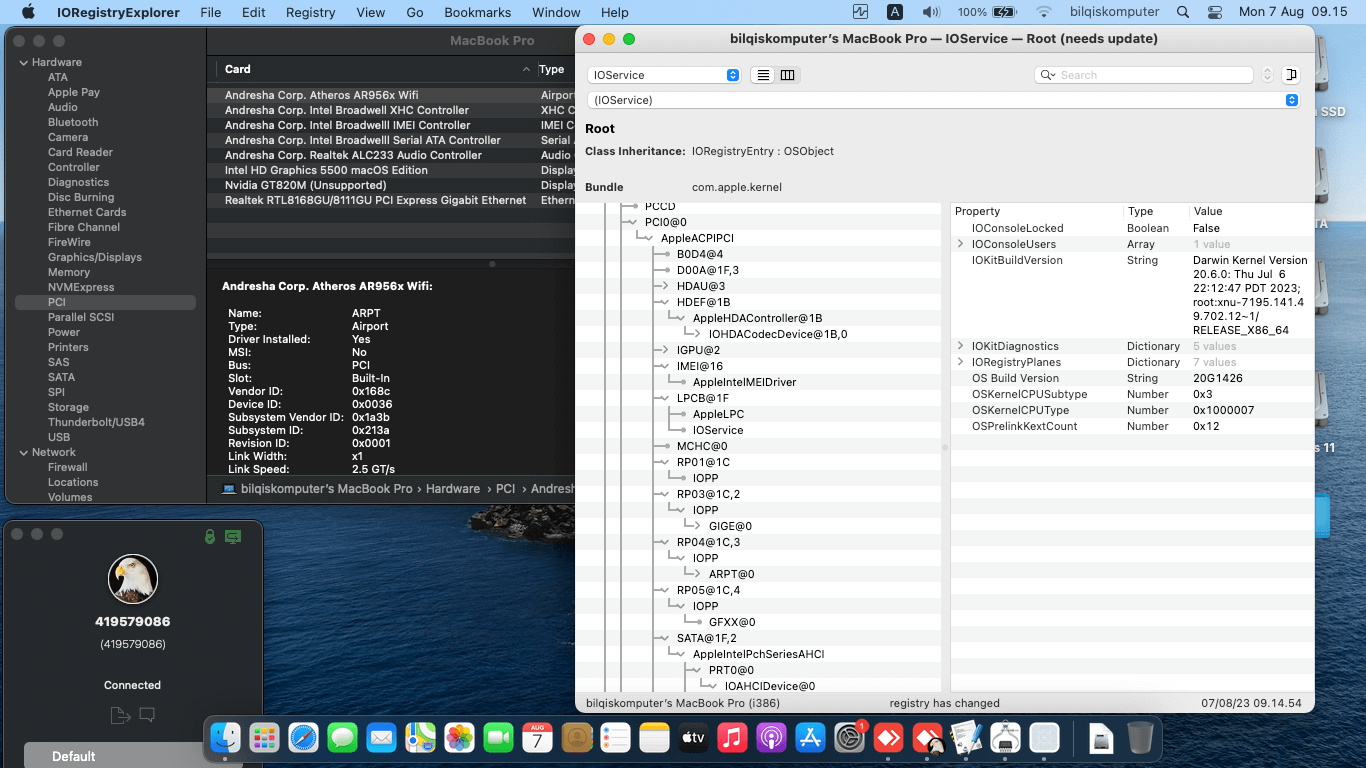Launch Photos from the Dock
The height and width of the screenshot is (768, 1366).
point(459,739)
